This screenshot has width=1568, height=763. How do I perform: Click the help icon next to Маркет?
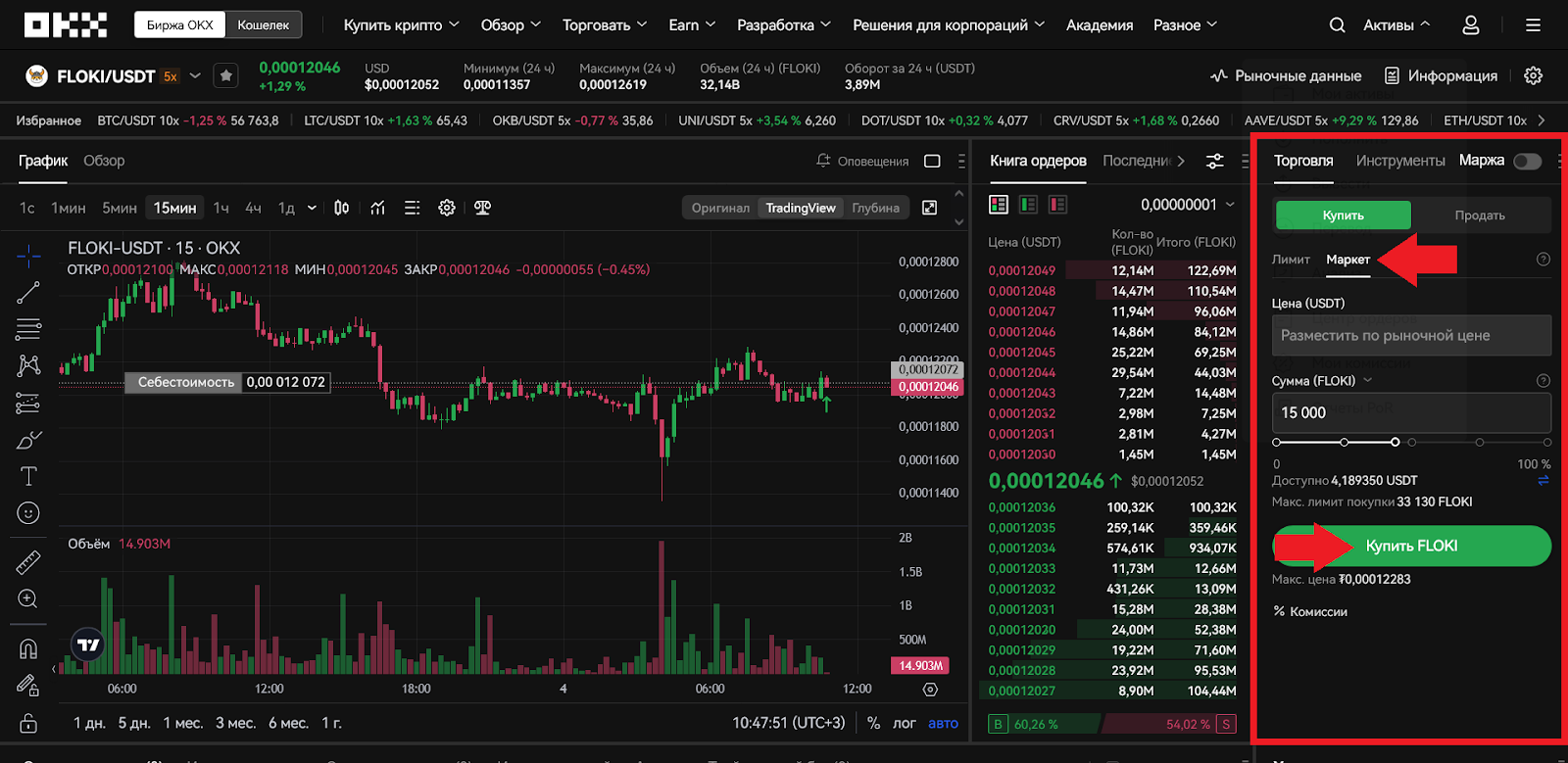[1543, 260]
